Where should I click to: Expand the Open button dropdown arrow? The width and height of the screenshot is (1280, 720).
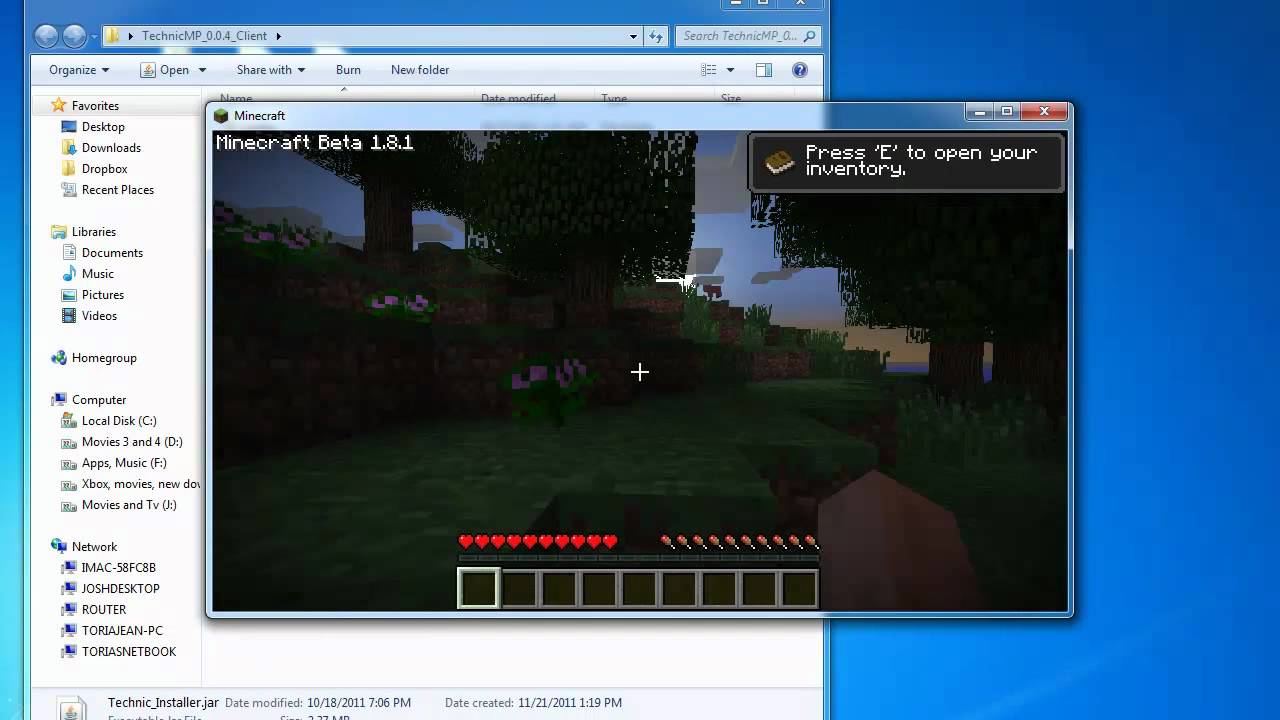pyautogui.click(x=202, y=70)
